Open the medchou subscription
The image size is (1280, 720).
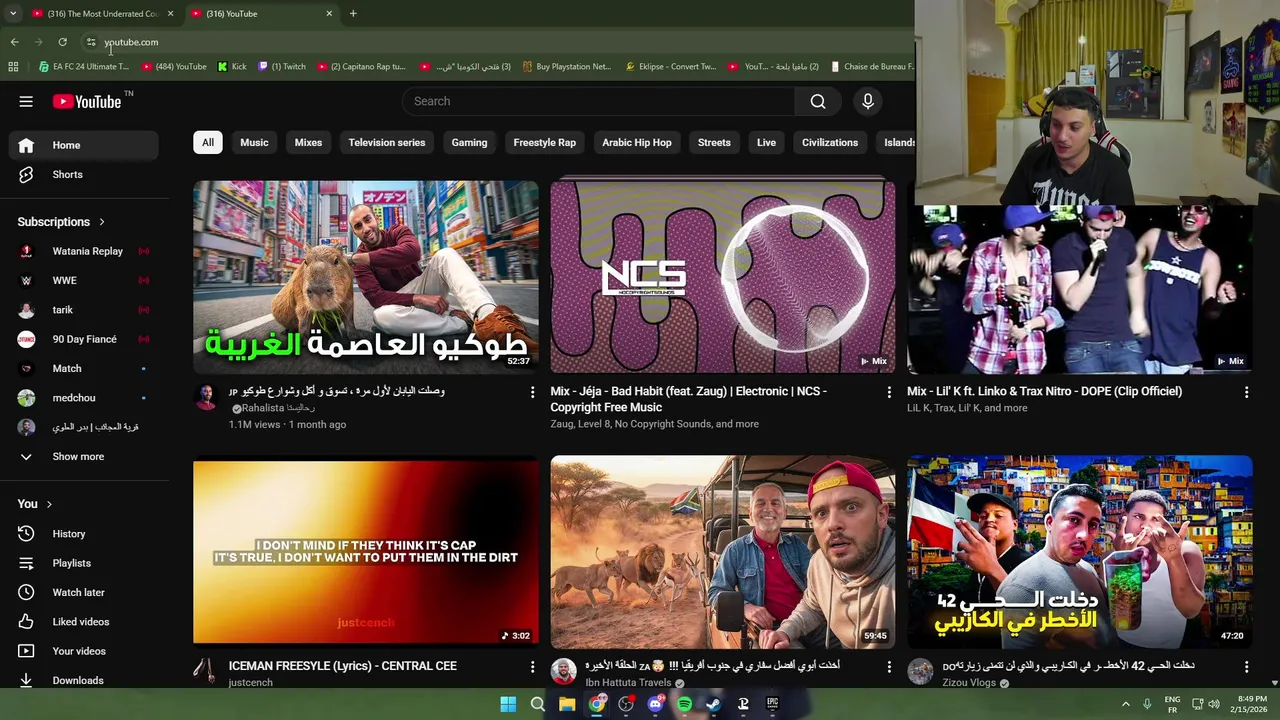(84, 398)
